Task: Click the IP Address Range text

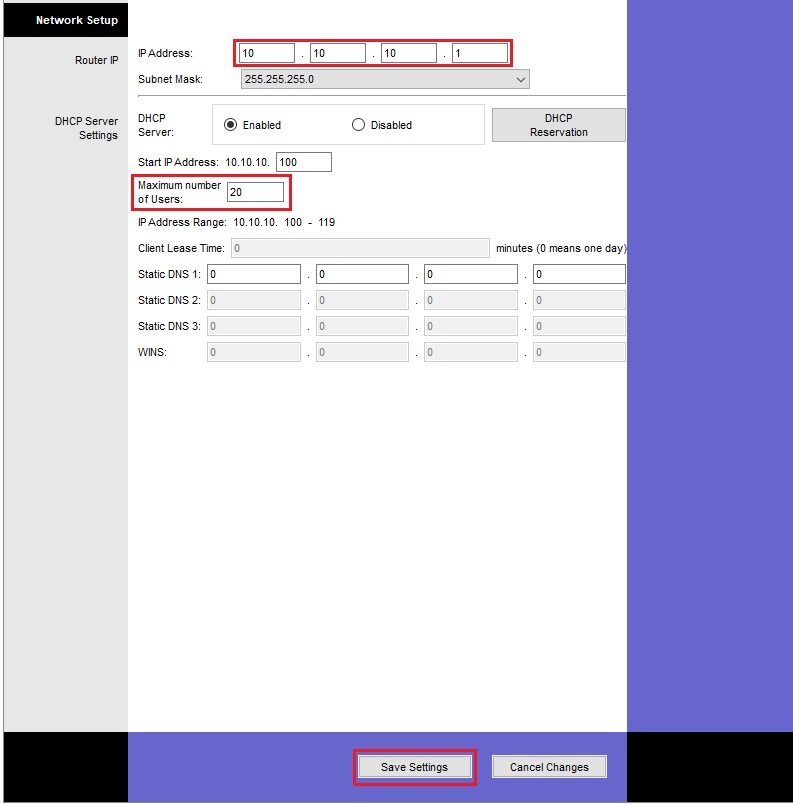Action: (x=236, y=223)
